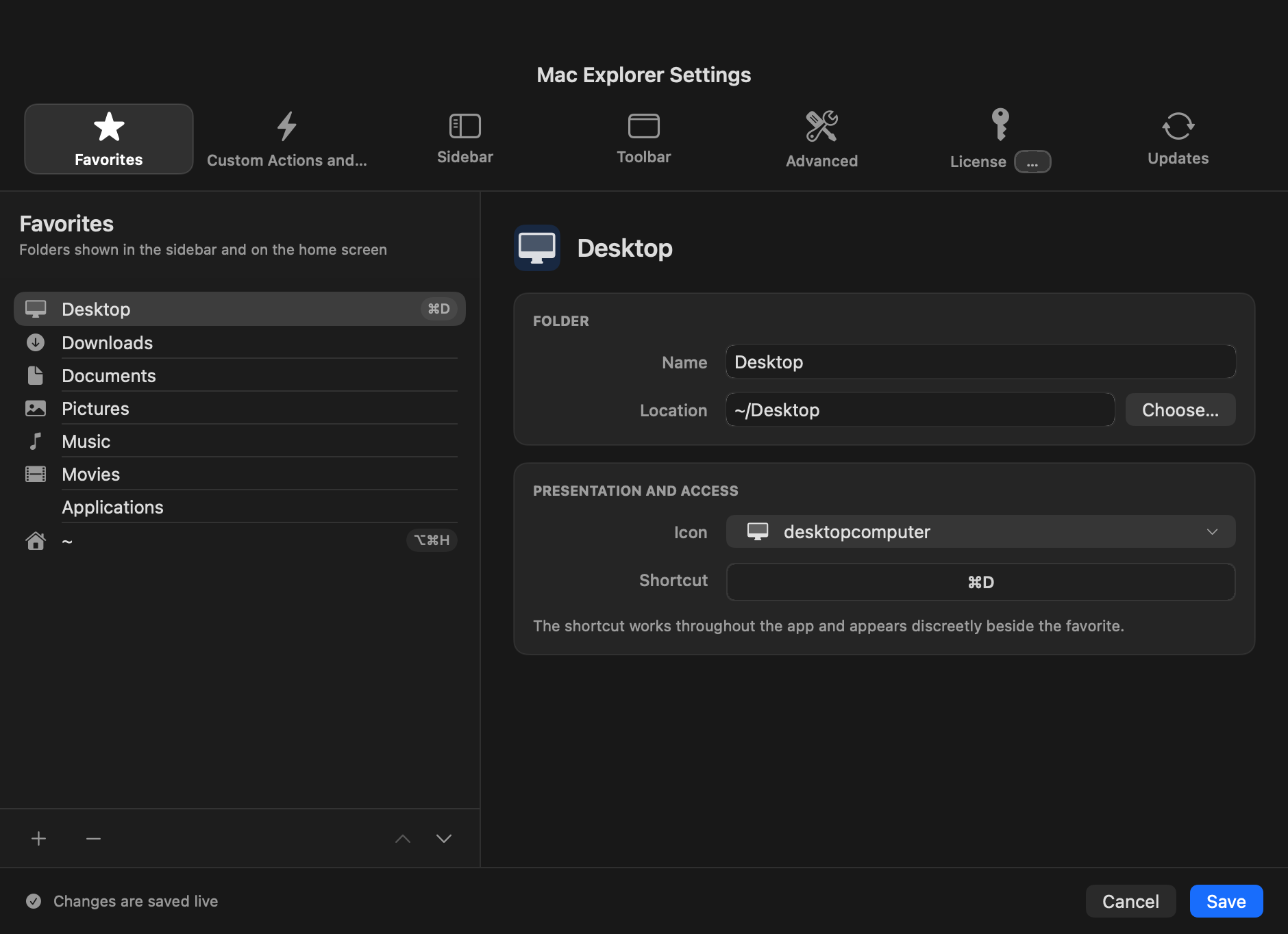Click the Toolbar window icon
The image size is (1288, 934).
click(x=644, y=126)
